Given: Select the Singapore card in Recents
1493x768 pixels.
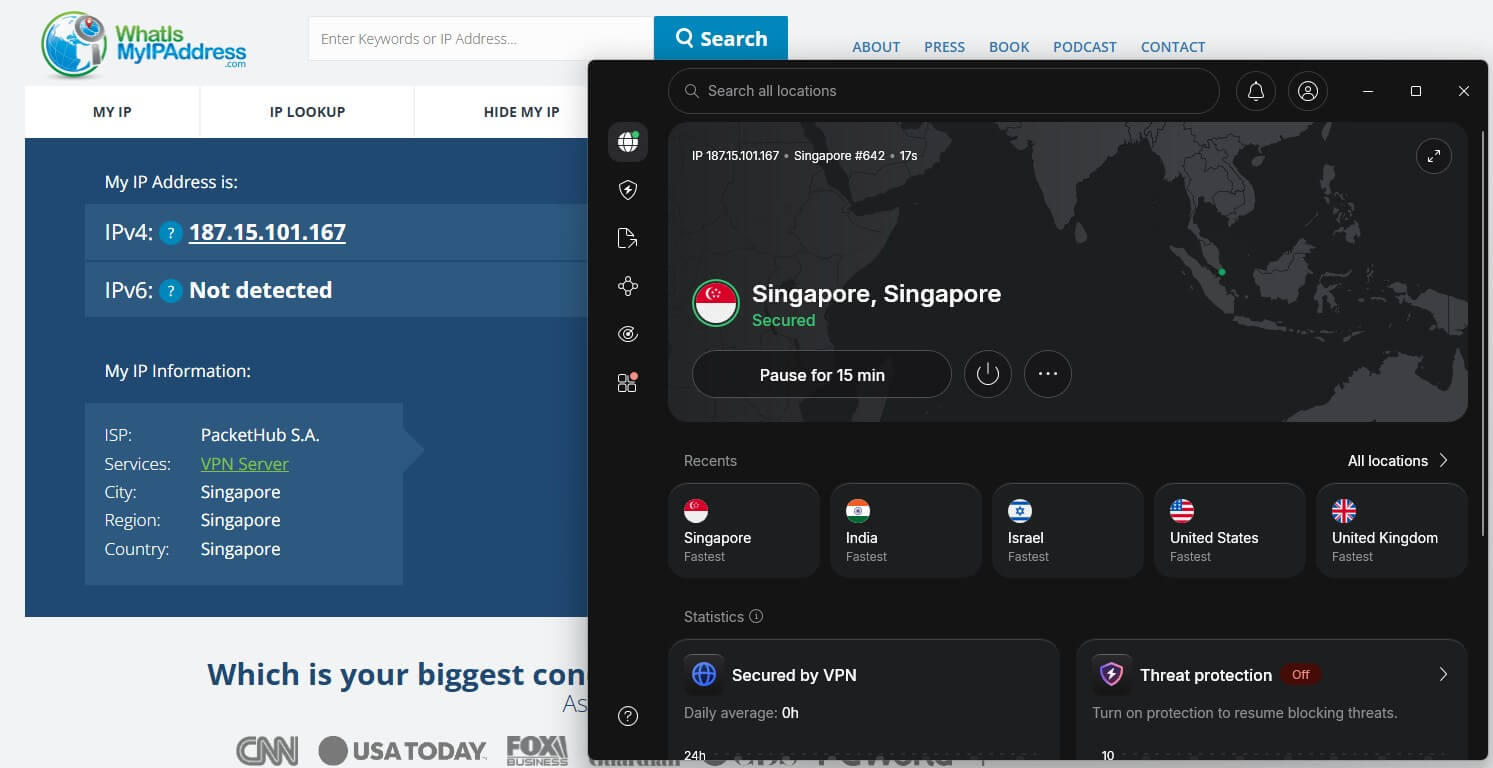Looking at the screenshot, I should [744, 530].
